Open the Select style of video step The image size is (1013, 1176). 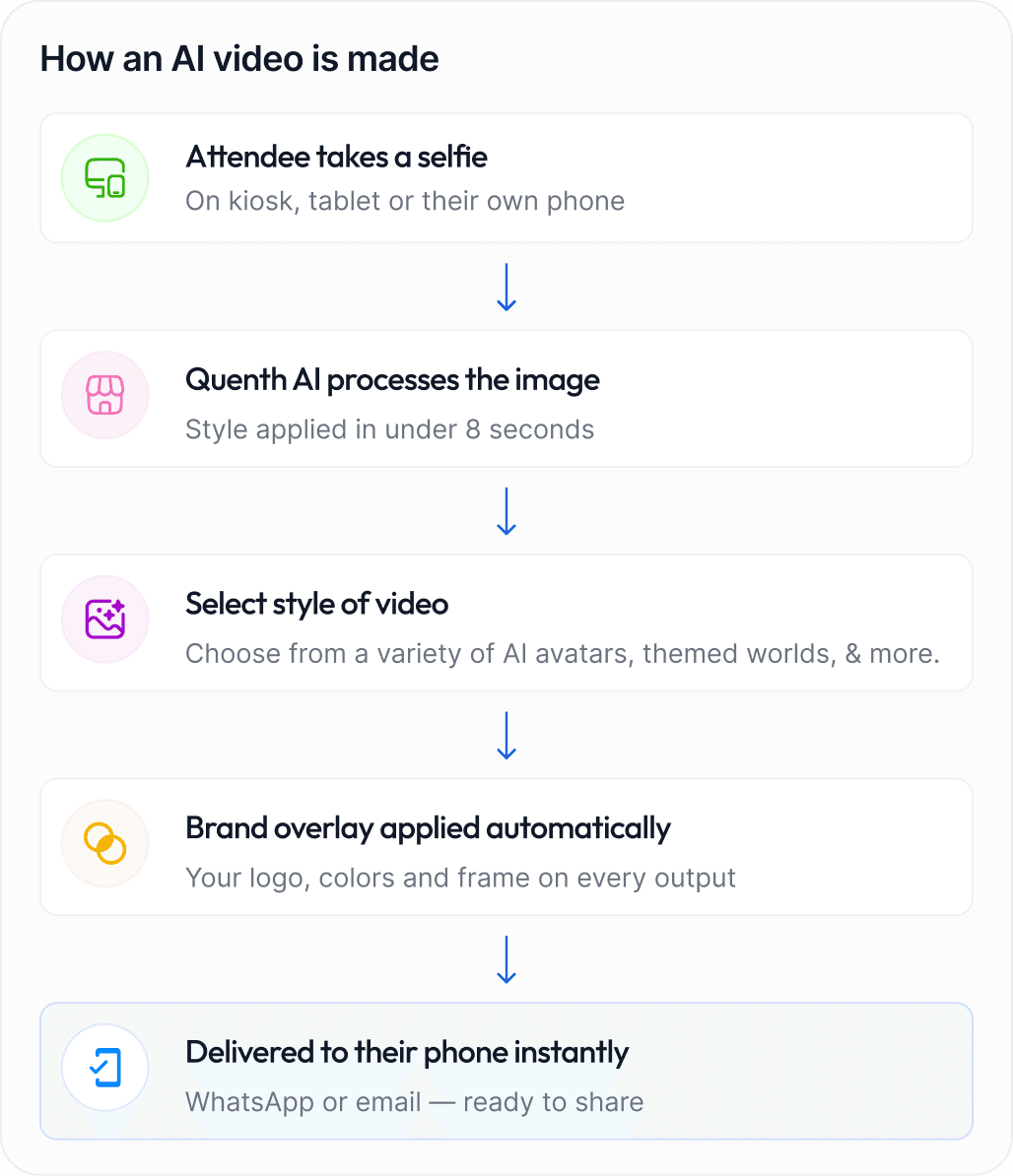pos(506,622)
